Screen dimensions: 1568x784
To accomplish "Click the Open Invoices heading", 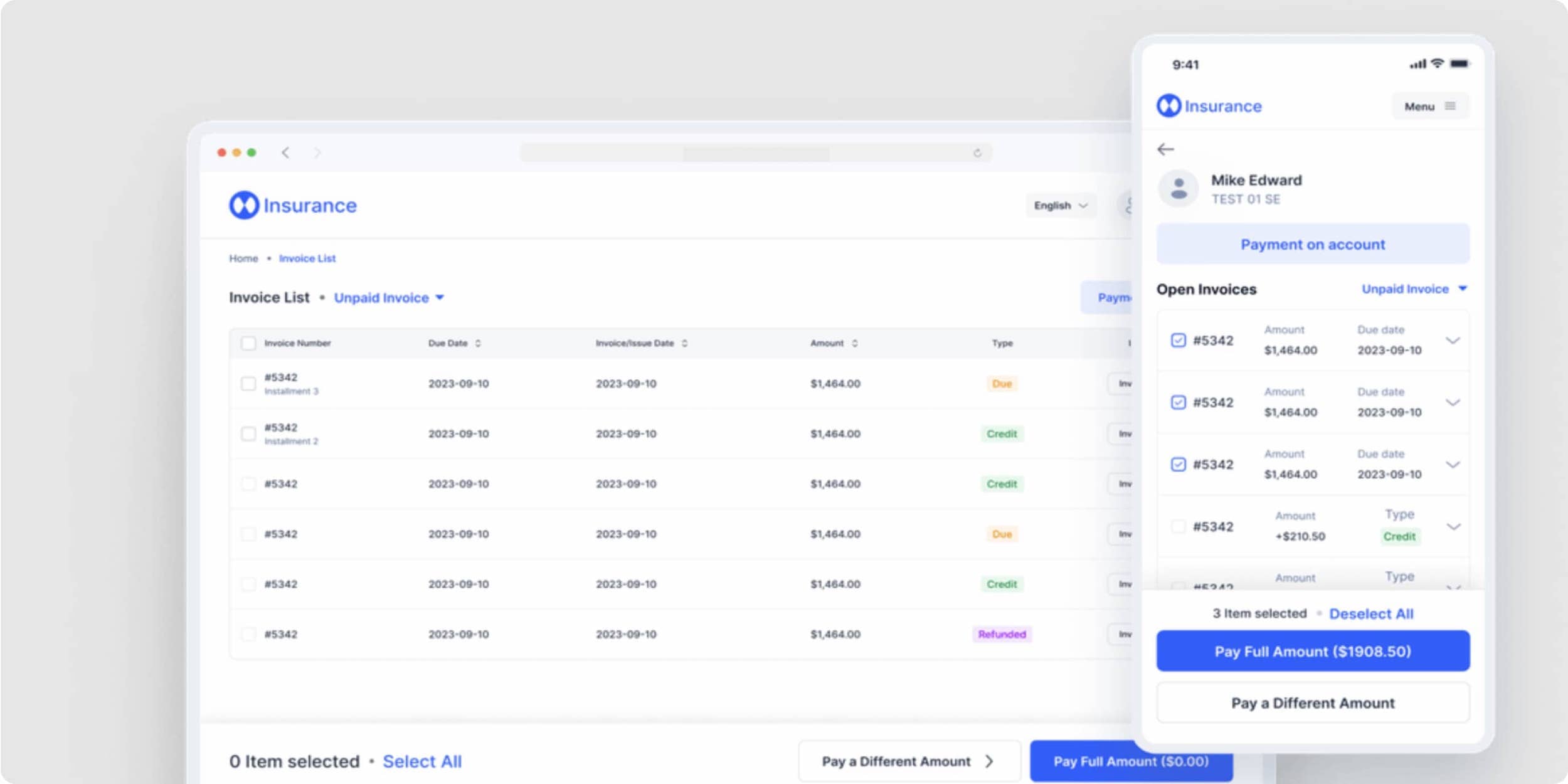I will pyautogui.click(x=1207, y=289).
